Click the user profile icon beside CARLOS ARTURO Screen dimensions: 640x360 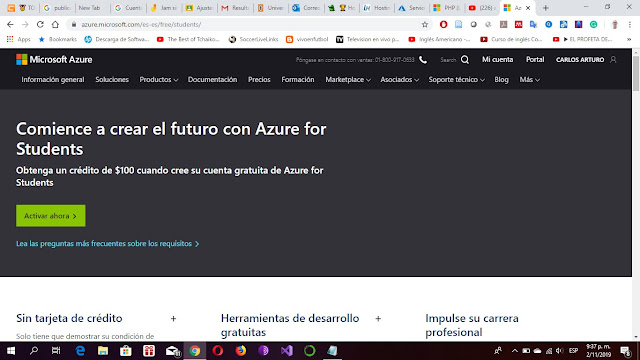click(613, 60)
